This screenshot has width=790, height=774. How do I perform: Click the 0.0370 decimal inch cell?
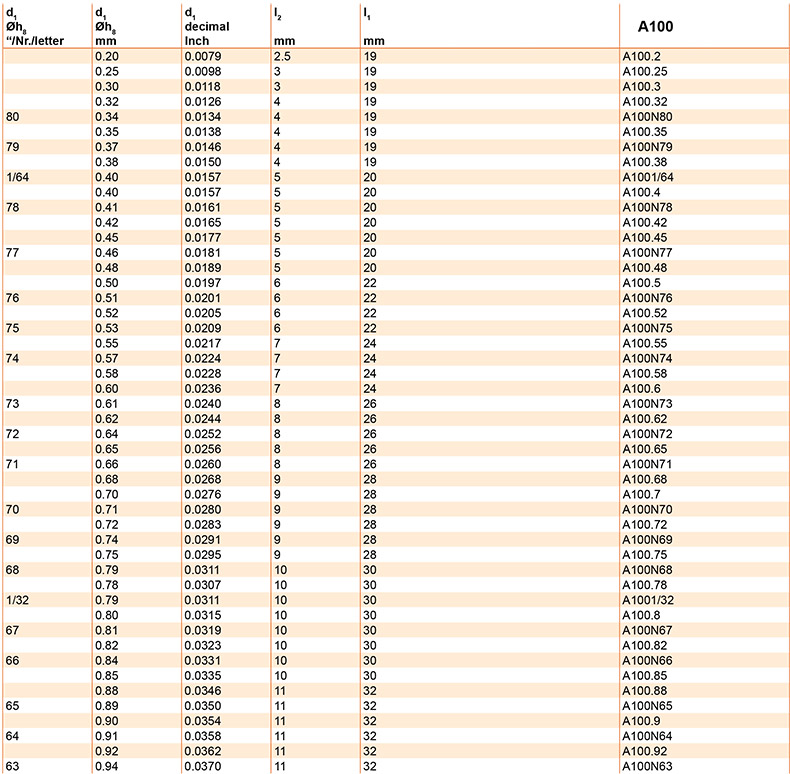202,767
